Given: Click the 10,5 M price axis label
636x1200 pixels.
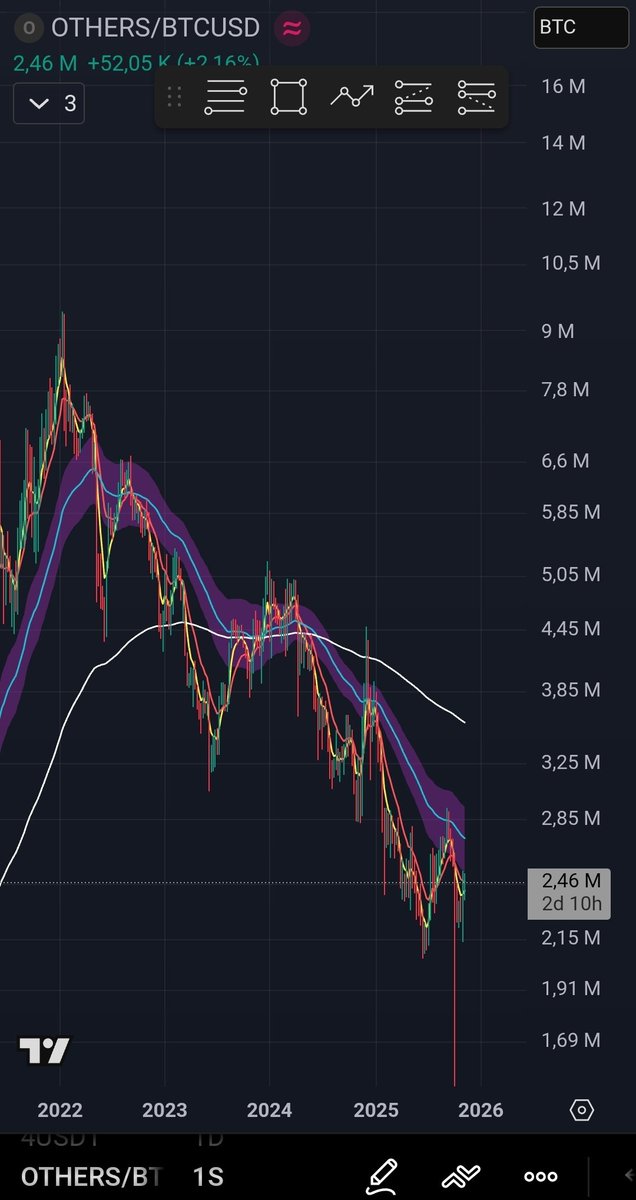Looking at the screenshot, I should click(x=571, y=263).
